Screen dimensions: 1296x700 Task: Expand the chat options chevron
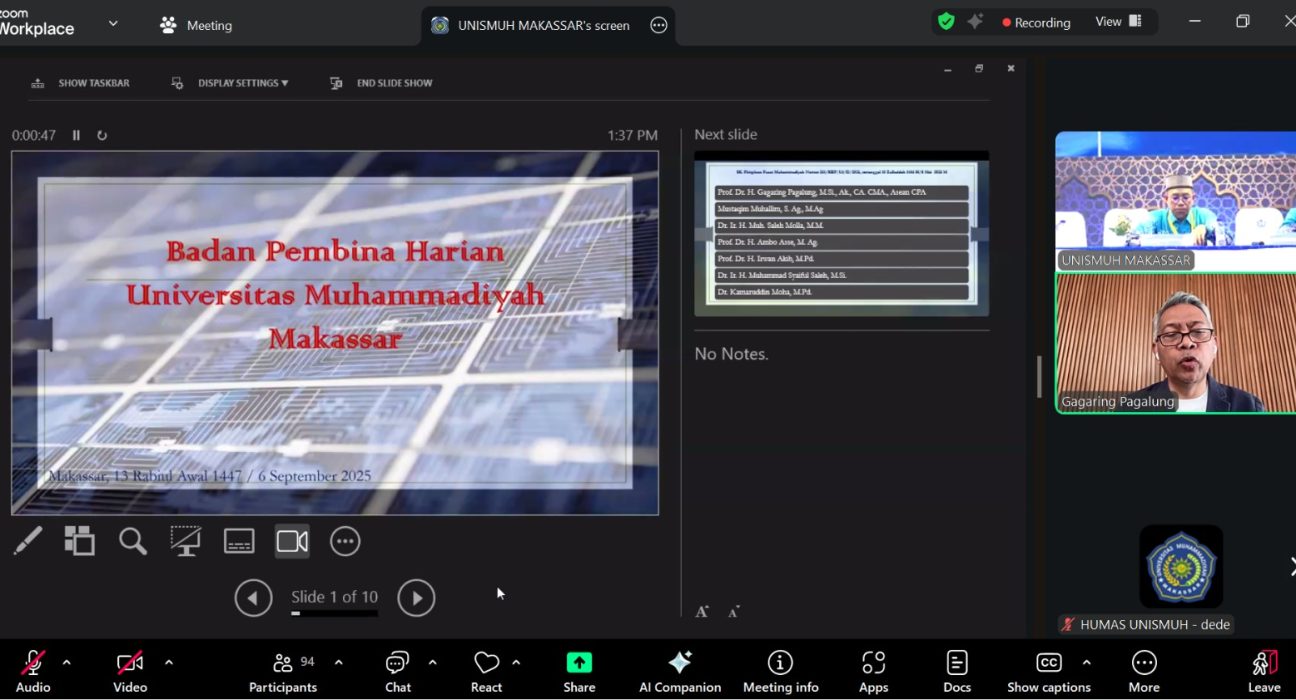(x=432, y=662)
